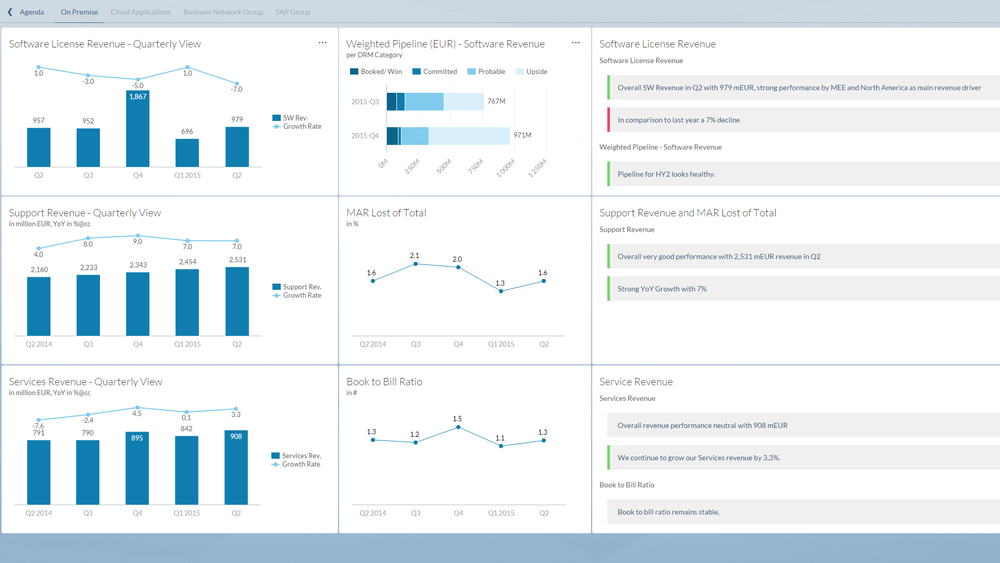Select the 2,531 support revenue bar
Viewport: 1000px width, 563px height.
[237, 301]
